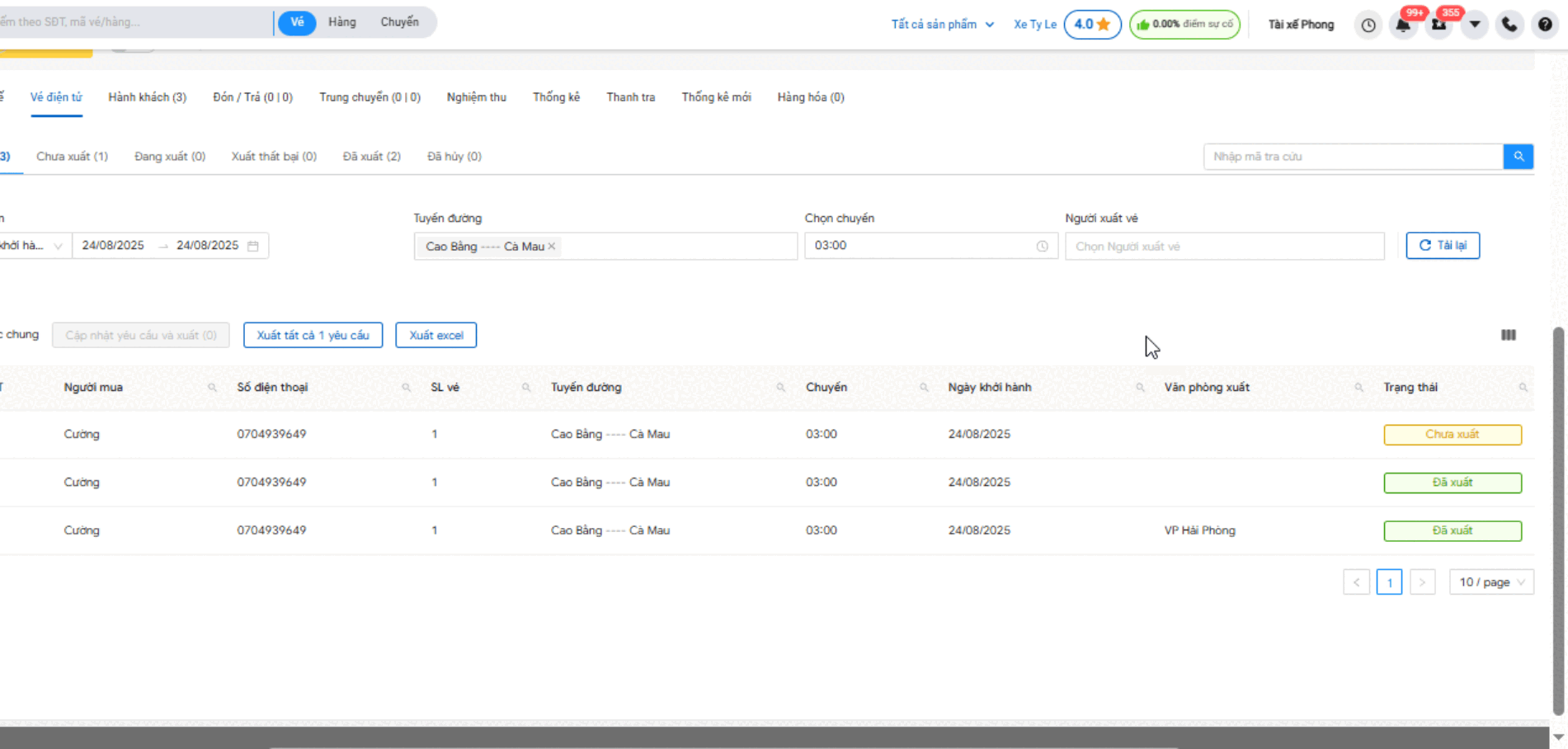Image resolution: width=1568 pixels, height=749 pixels.
Task: Switch to the Hành khách (3) tab
Action: [x=147, y=97]
